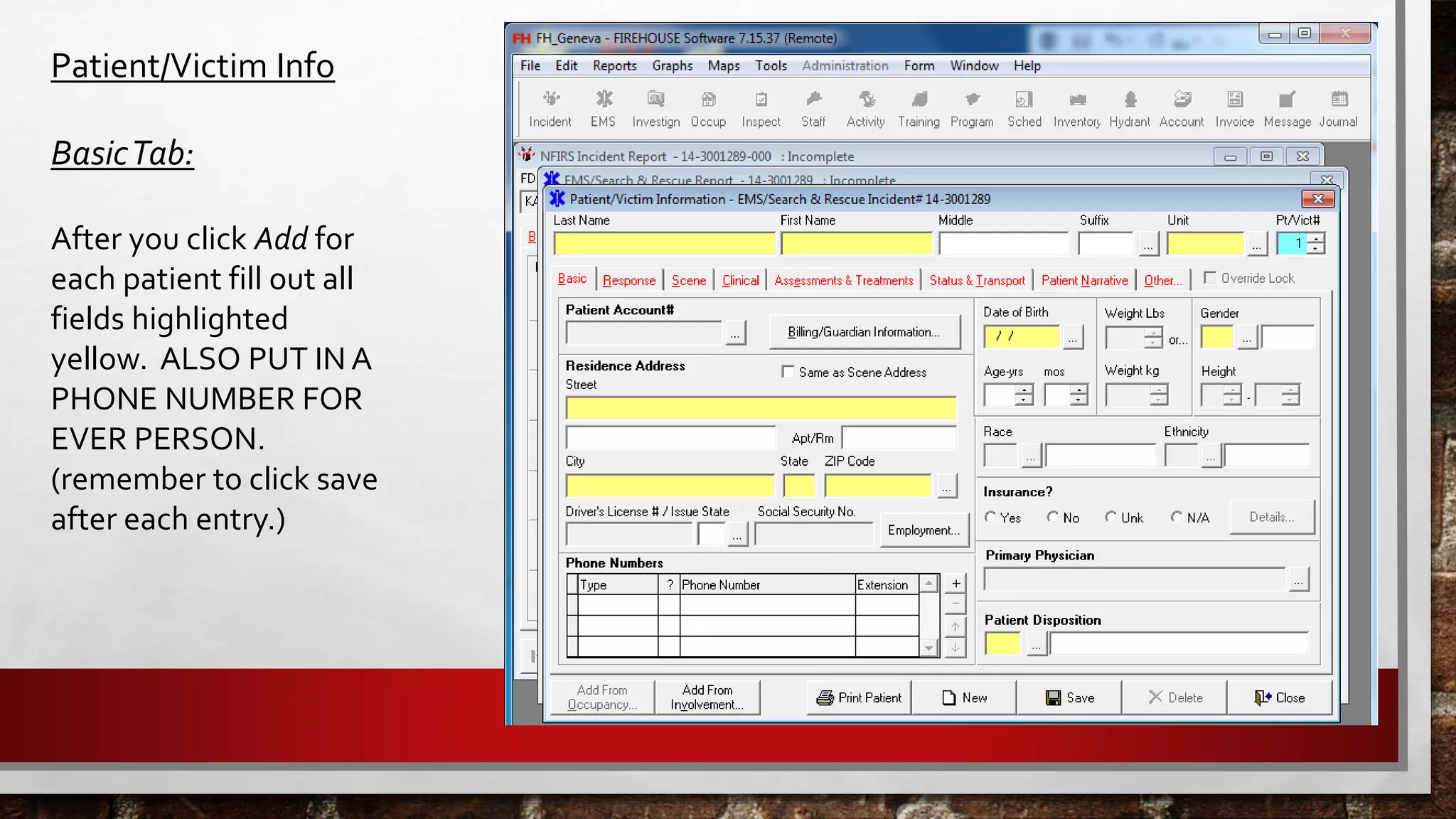Screen dimensions: 1456x819
Task: Open Status & Transport tab
Action: point(978,280)
